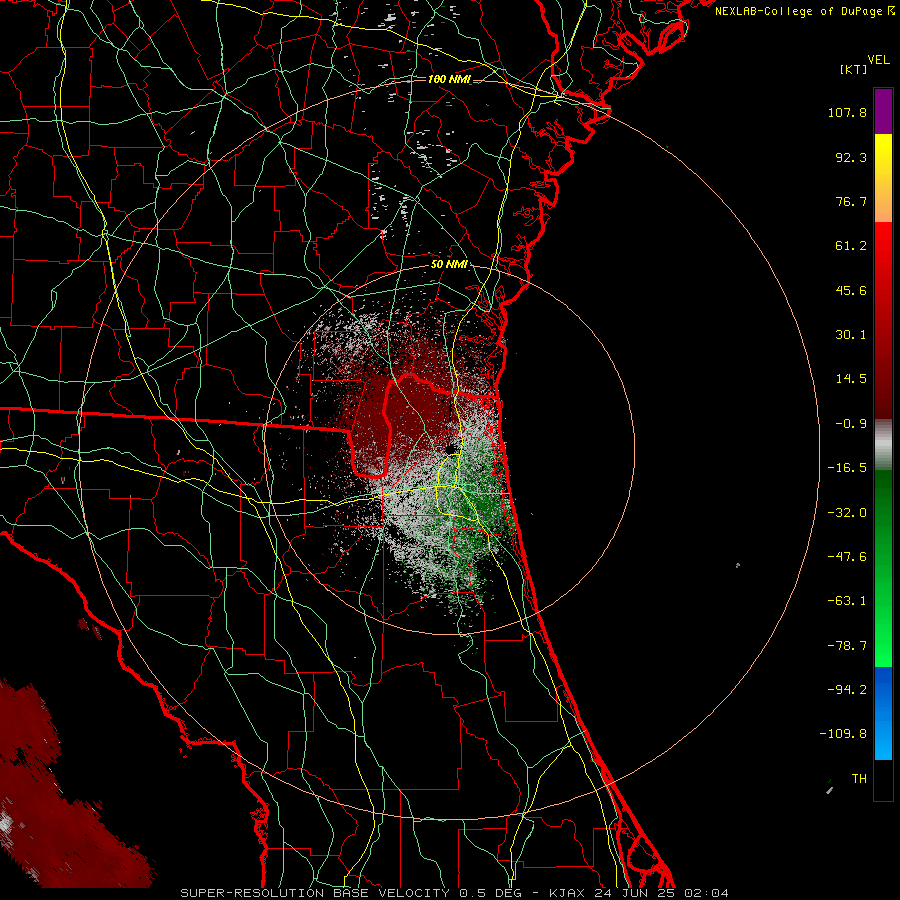This screenshot has width=900, height=900.
Task: Select the 61.2 velocity value
Action: click(x=851, y=246)
